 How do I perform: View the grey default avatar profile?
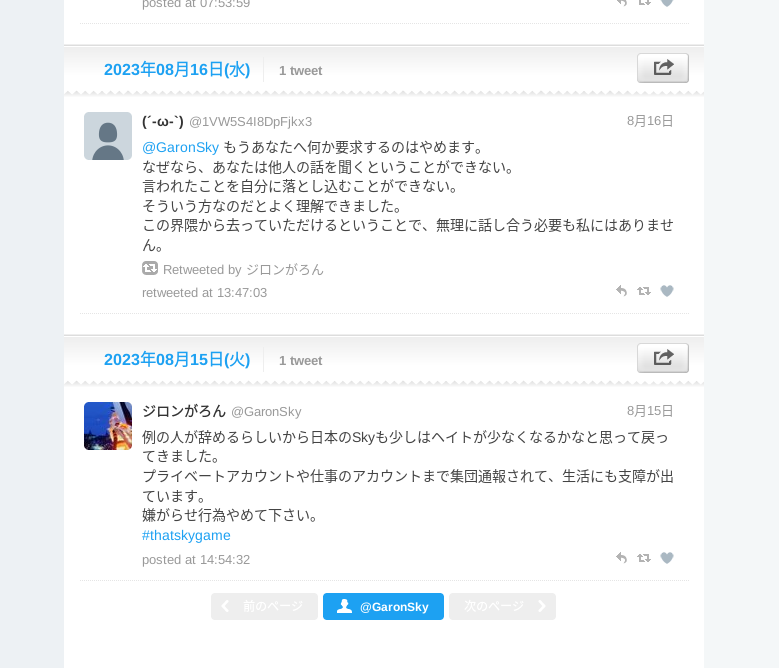coord(108,136)
